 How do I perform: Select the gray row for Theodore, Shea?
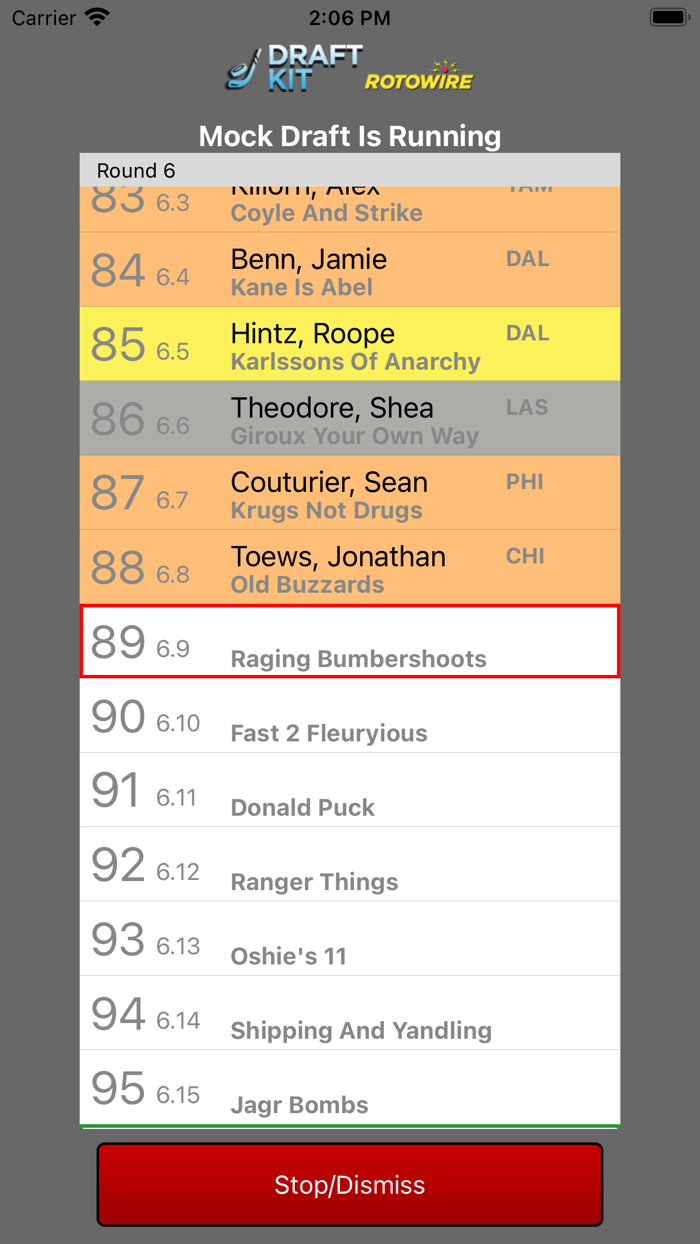(x=348, y=418)
